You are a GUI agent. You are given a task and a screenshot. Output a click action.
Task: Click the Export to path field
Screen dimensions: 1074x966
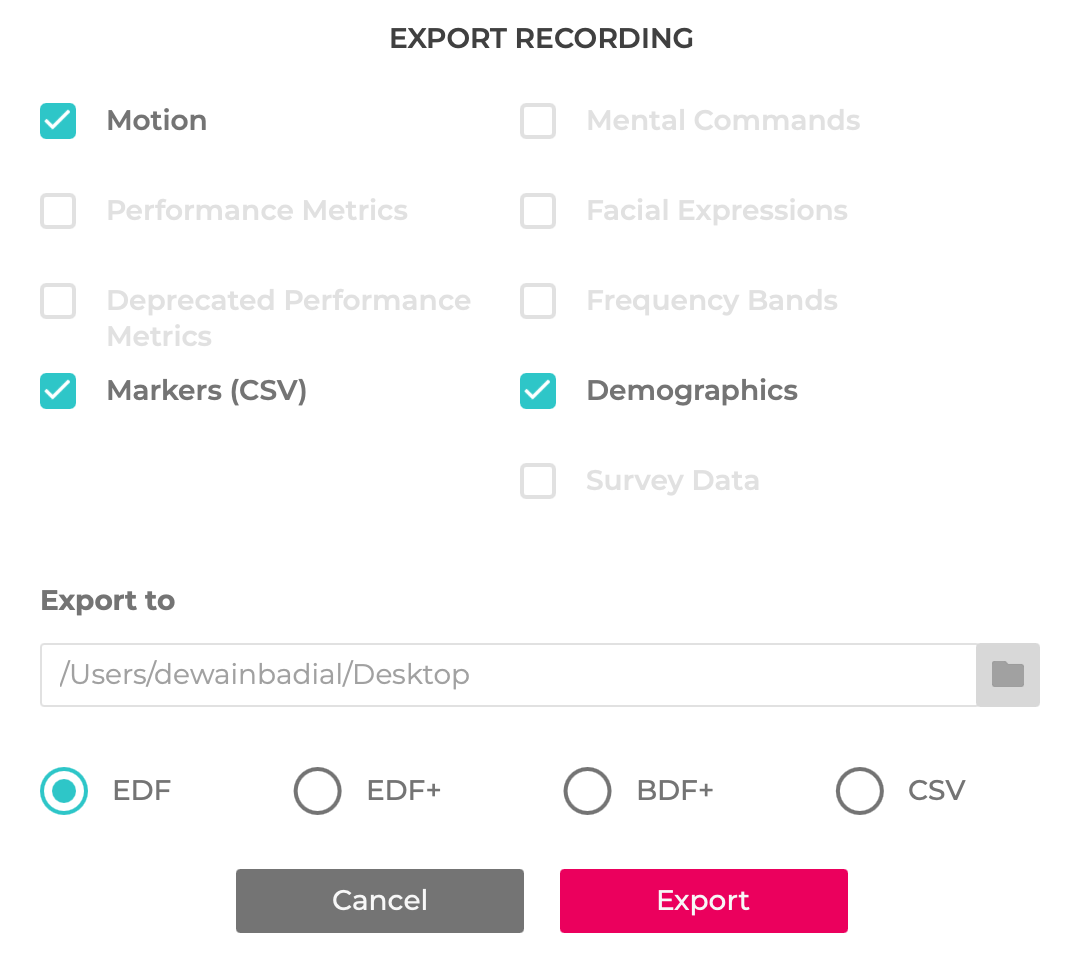pyautogui.click(x=508, y=675)
